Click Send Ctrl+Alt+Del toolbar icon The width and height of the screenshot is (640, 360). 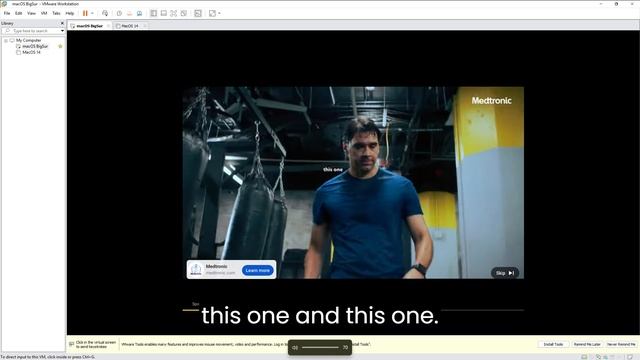(x=105, y=13)
